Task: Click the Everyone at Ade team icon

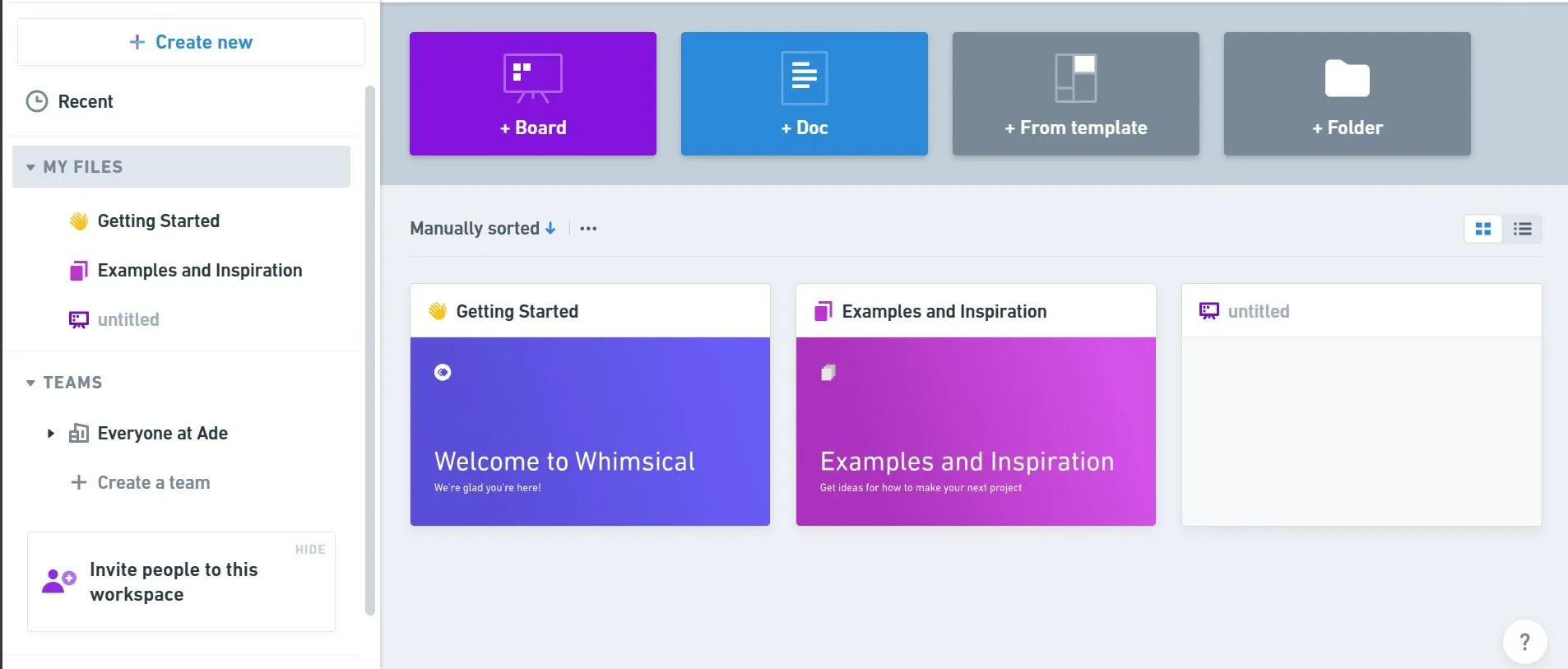Action: [79, 434]
